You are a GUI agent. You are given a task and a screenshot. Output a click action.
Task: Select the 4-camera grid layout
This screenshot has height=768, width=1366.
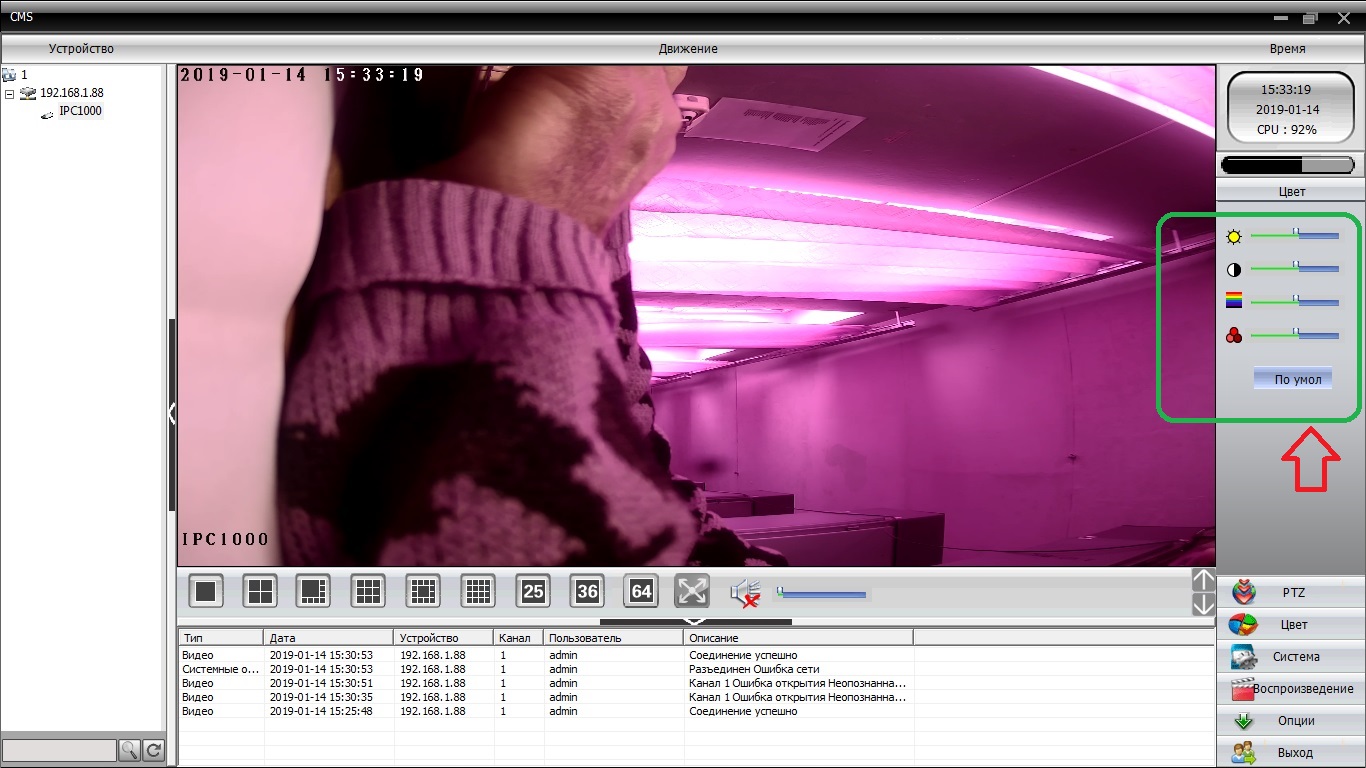pos(260,591)
